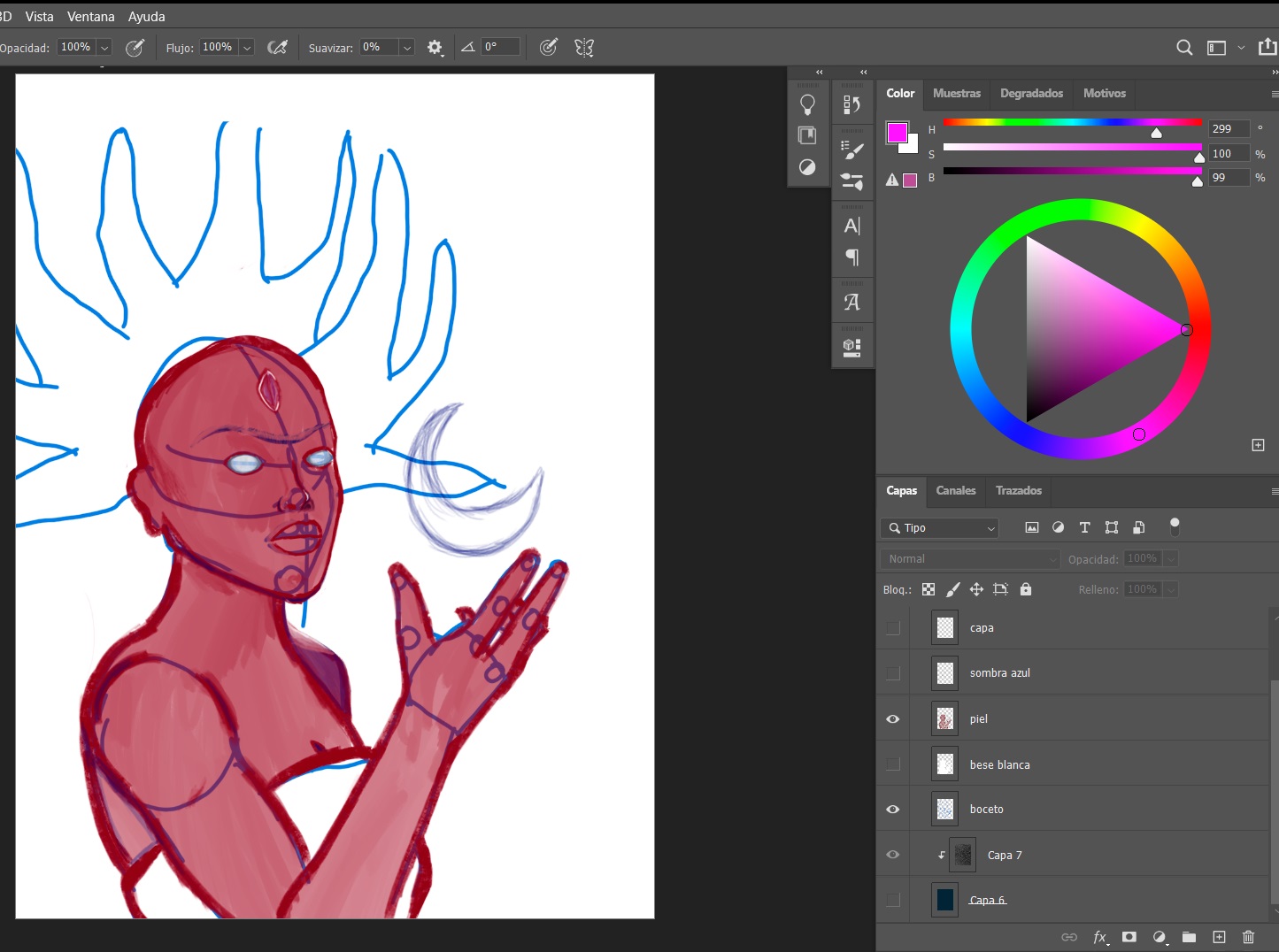Create a new layer plus icon
The image size is (1279, 952).
1219,937
